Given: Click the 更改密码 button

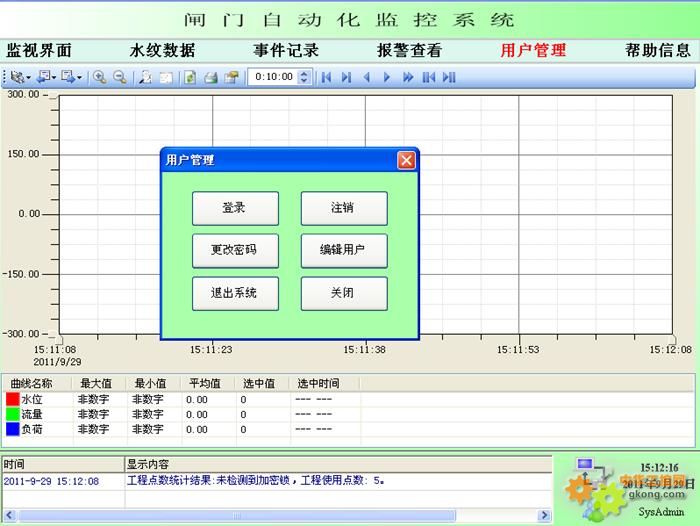Looking at the screenshot, I should pos(235,250).
